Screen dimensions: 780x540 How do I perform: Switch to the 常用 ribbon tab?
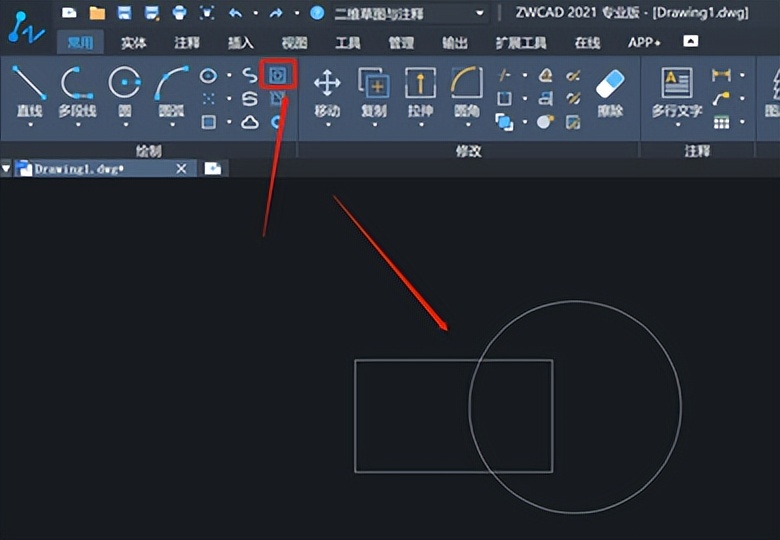pos(80,43)
